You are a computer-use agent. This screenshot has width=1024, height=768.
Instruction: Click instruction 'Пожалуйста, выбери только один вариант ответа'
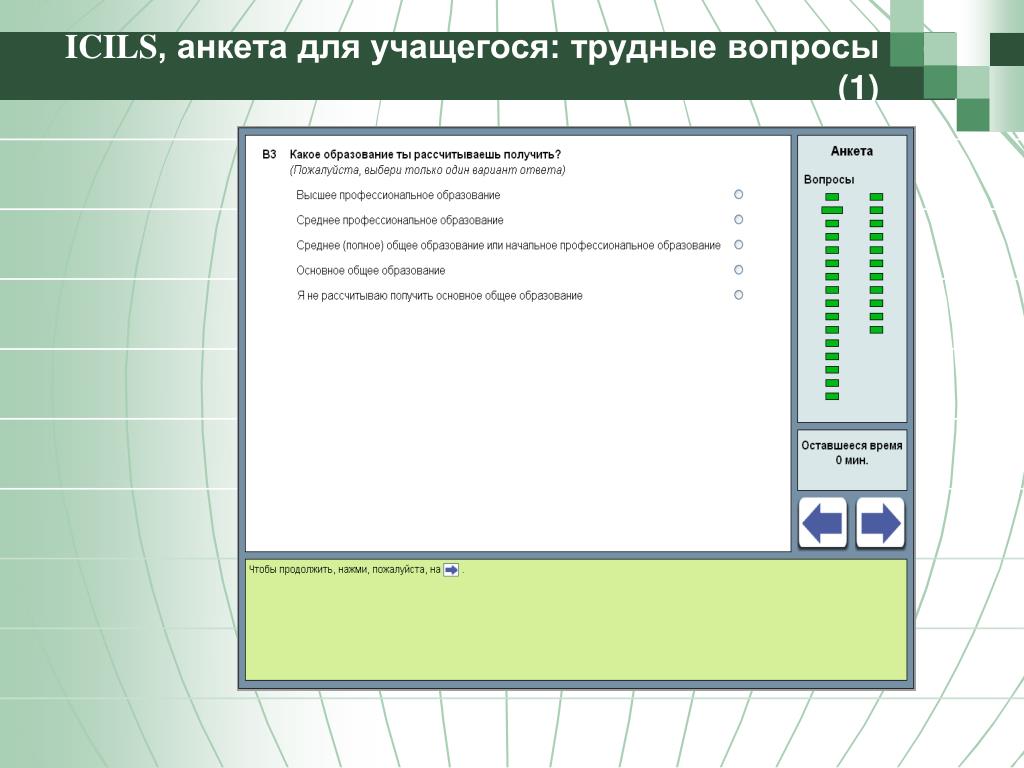[x=428, y=170]
